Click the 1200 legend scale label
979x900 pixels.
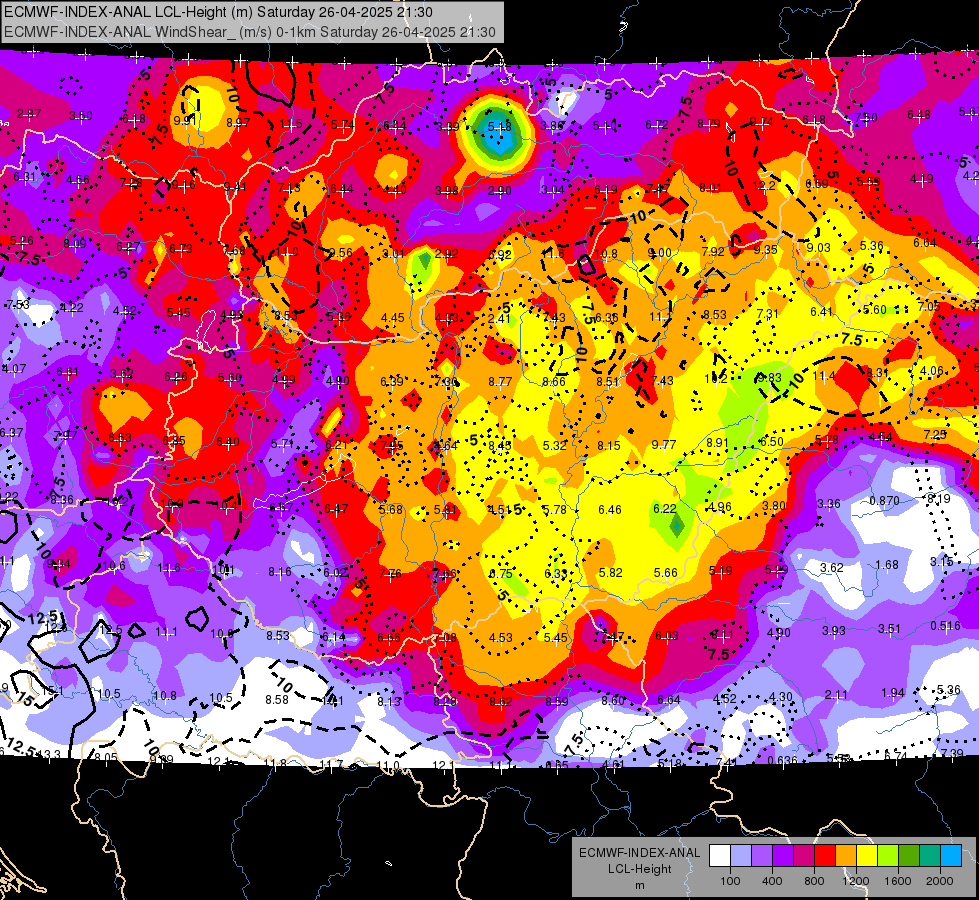(x=856, y=881)
